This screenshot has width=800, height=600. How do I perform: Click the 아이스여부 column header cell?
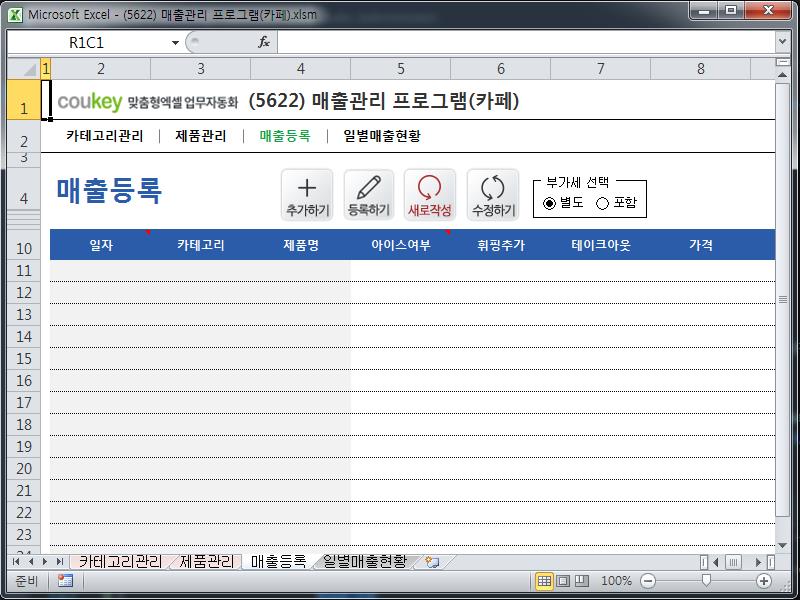(x=401, y=245)
